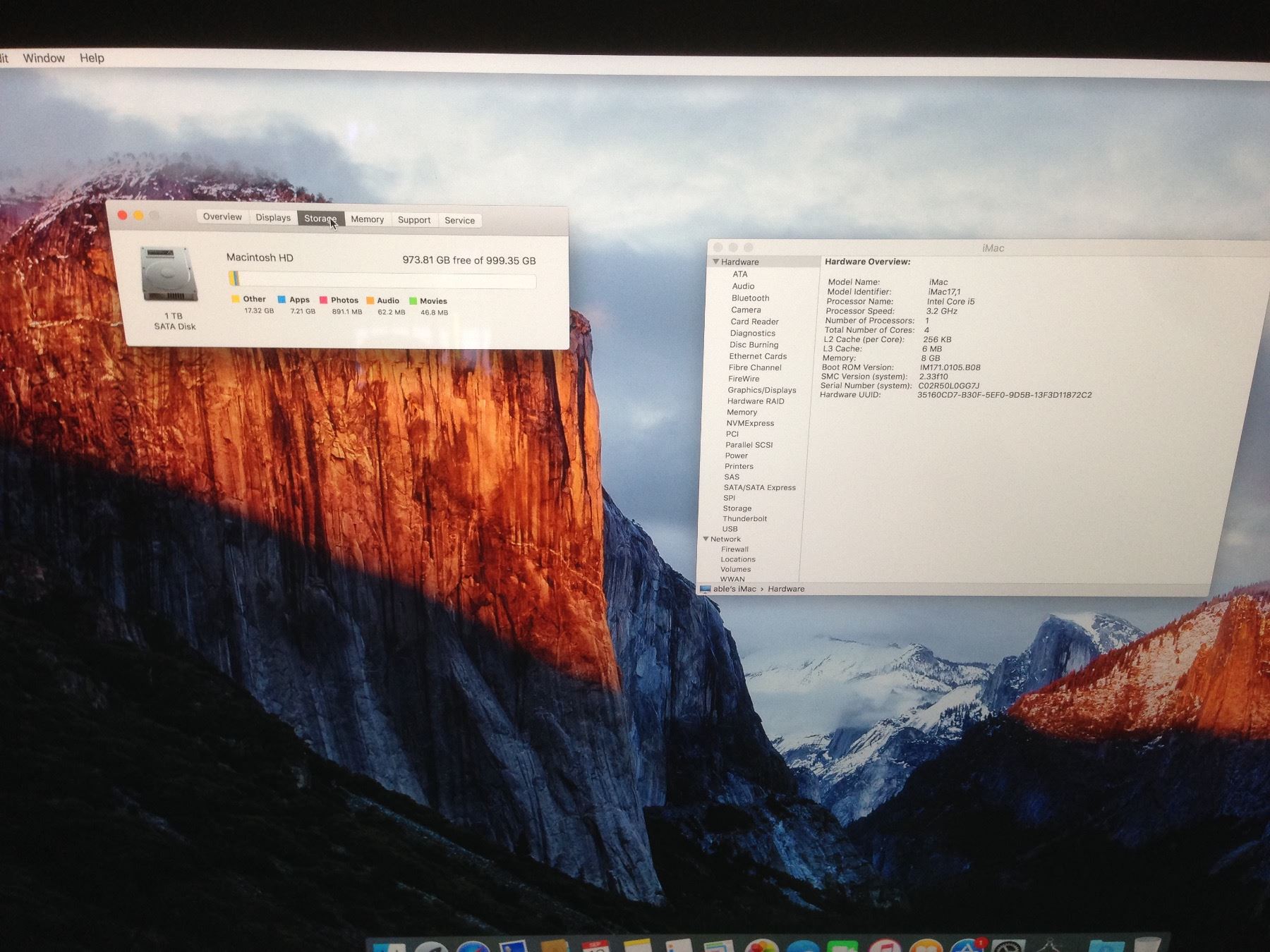Select Graphics/Displays in the sidebar
Viewport: 1270px width, 952px height.
pyautogui.click(x=761, y=390)
